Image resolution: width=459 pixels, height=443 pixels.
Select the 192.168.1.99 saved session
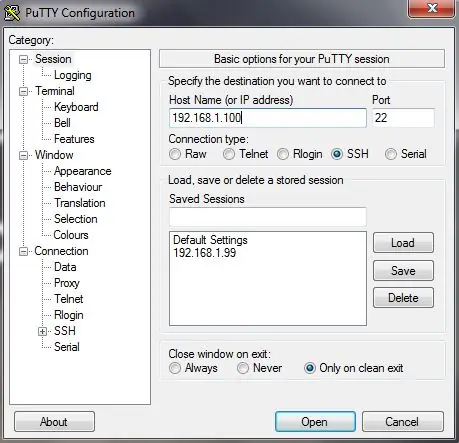tap(205, 253)
